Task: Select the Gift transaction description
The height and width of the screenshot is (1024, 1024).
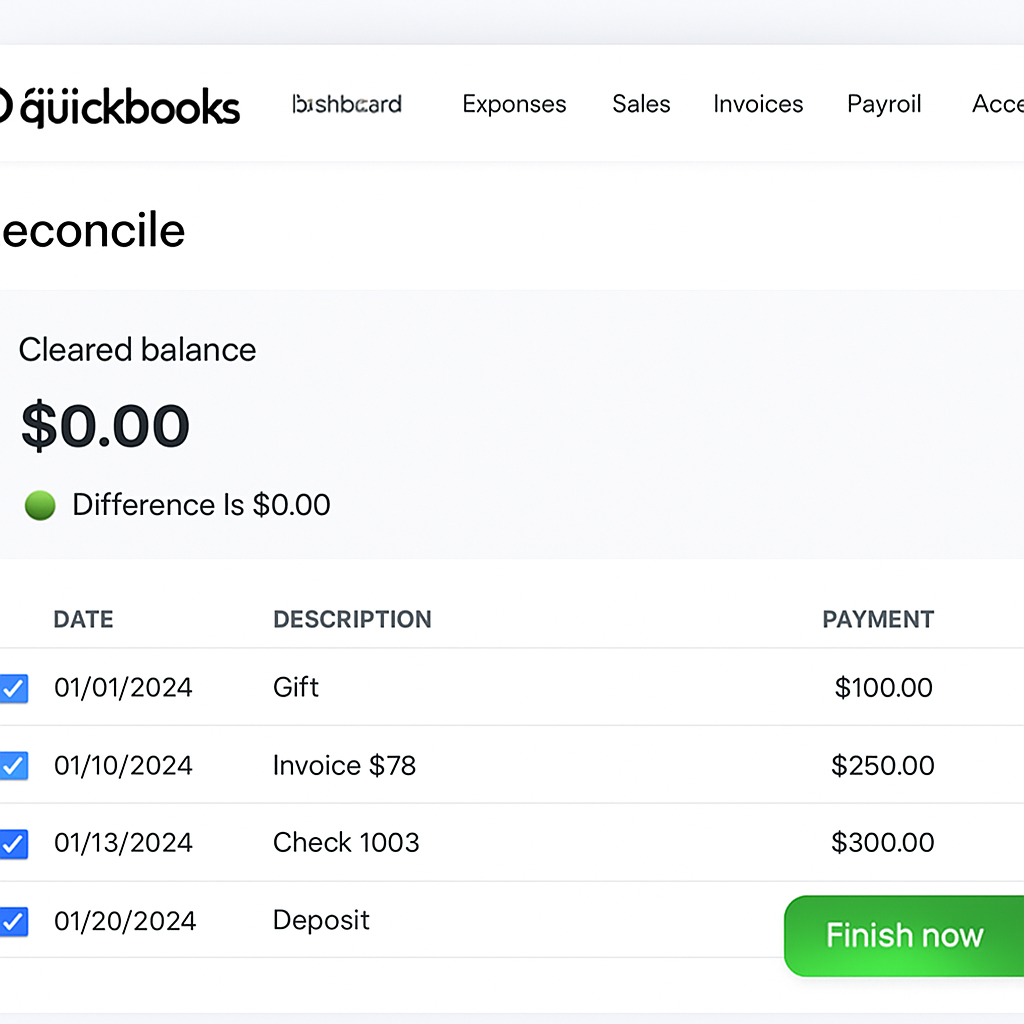Action: point(296,687)
